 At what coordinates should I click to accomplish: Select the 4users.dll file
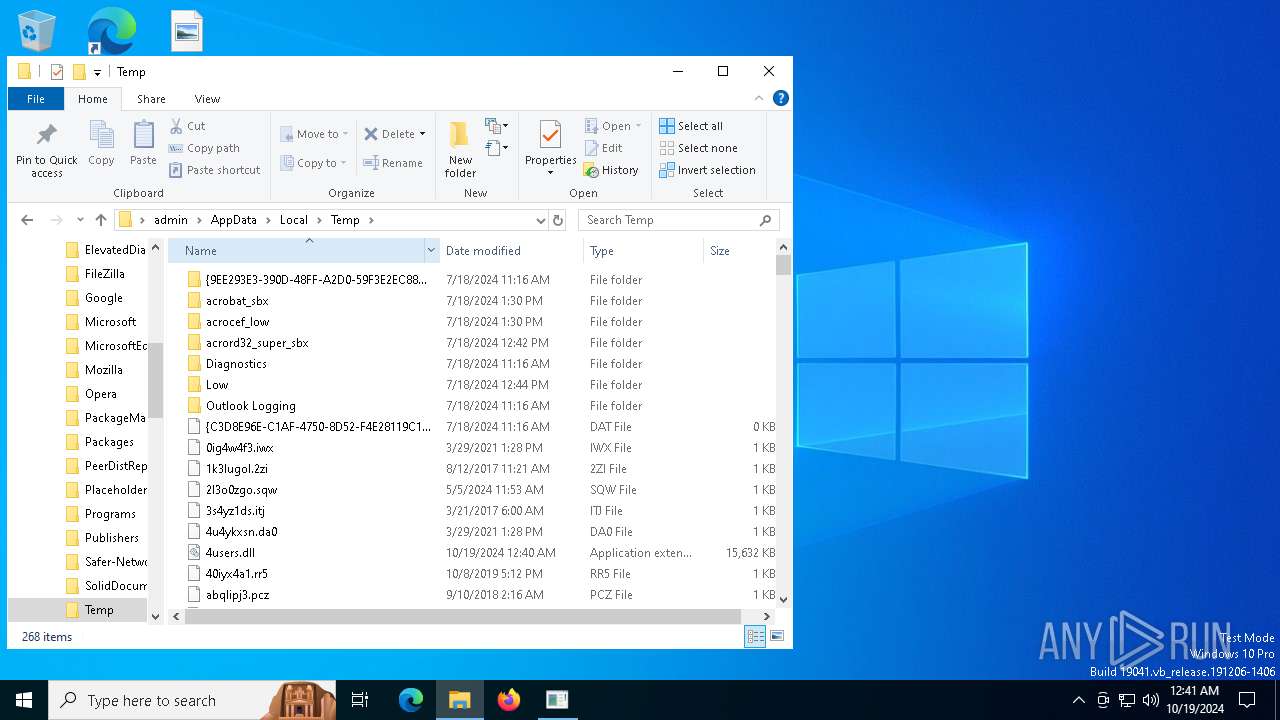tap(230, 553)
